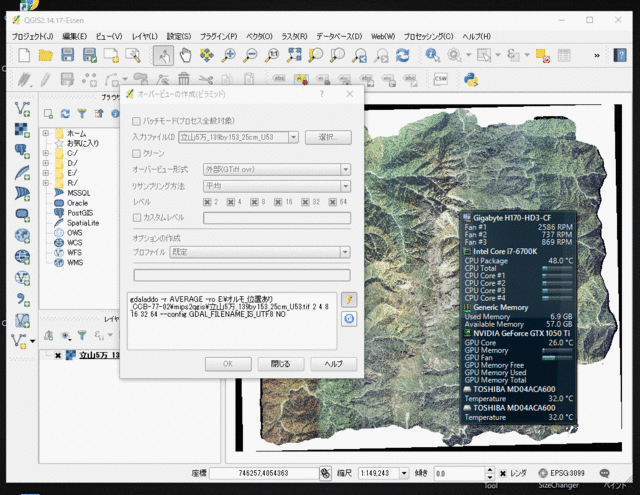Click the 選択 browse button

[328, 138]
